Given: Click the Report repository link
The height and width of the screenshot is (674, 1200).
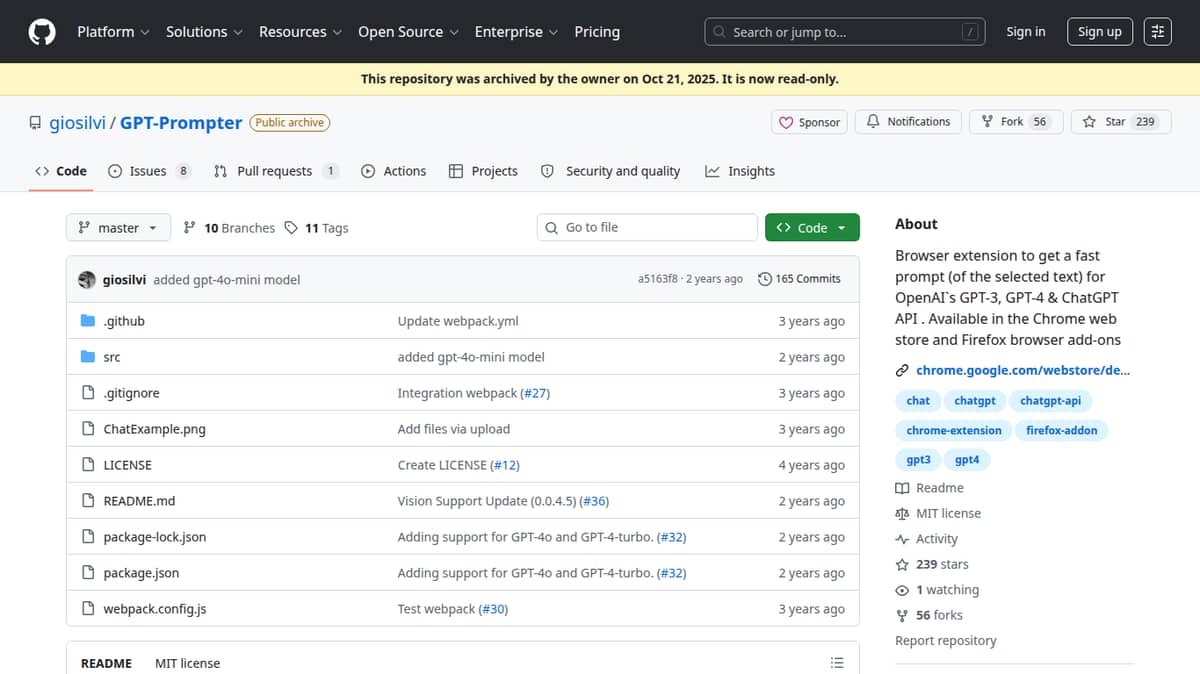Looking at the screenshot, I should click(946, 641).
